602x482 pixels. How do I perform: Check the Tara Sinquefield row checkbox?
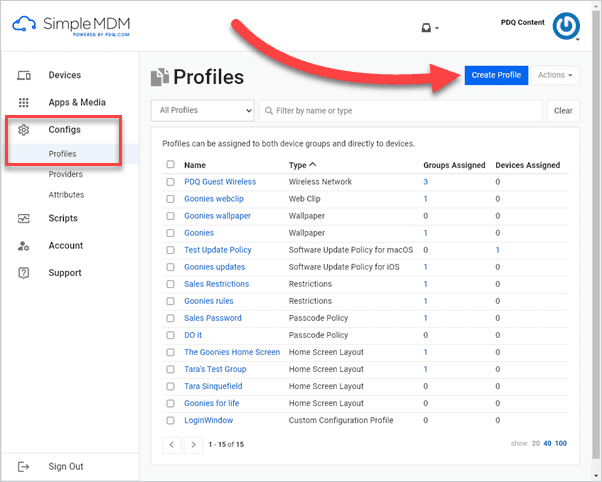(170, 386)
